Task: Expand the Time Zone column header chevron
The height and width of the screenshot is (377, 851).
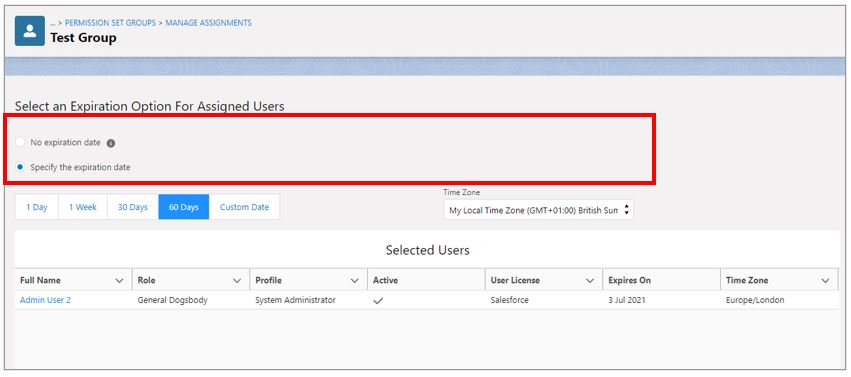Action: point(825,281)
